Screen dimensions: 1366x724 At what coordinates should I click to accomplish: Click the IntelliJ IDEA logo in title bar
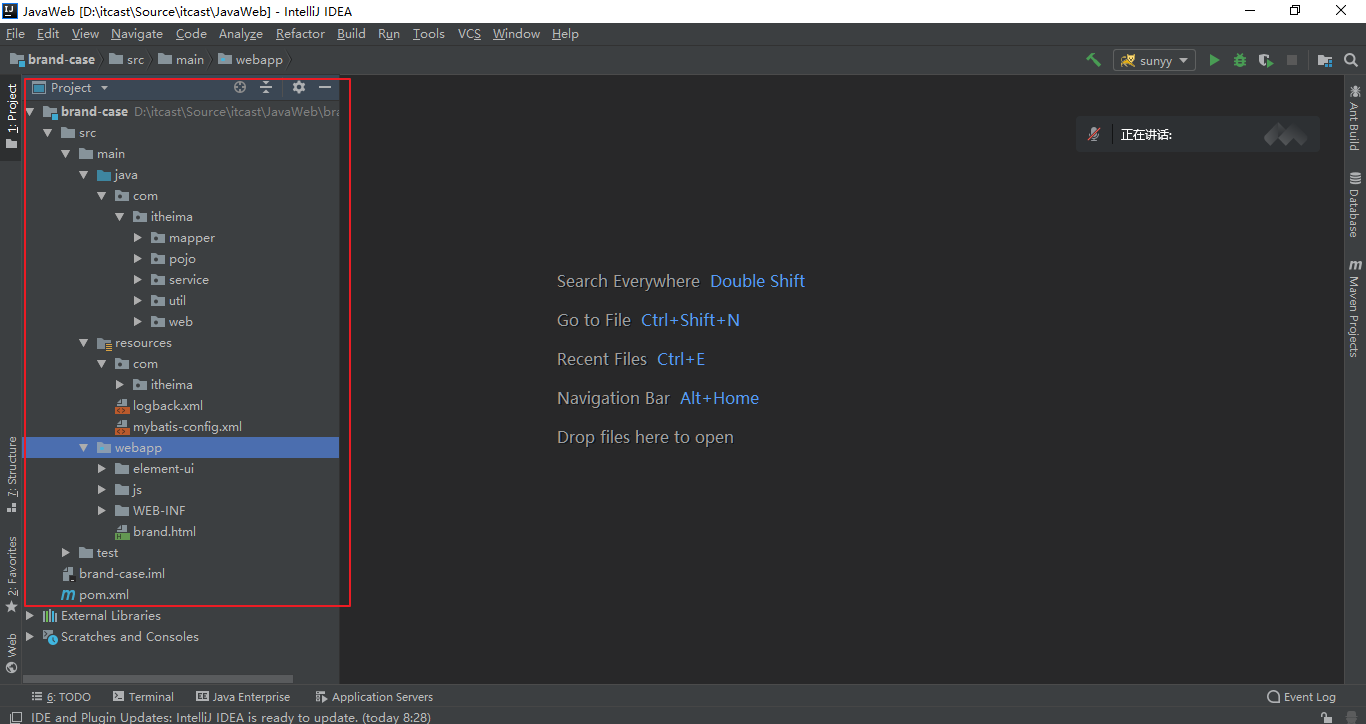click(11, 11)
